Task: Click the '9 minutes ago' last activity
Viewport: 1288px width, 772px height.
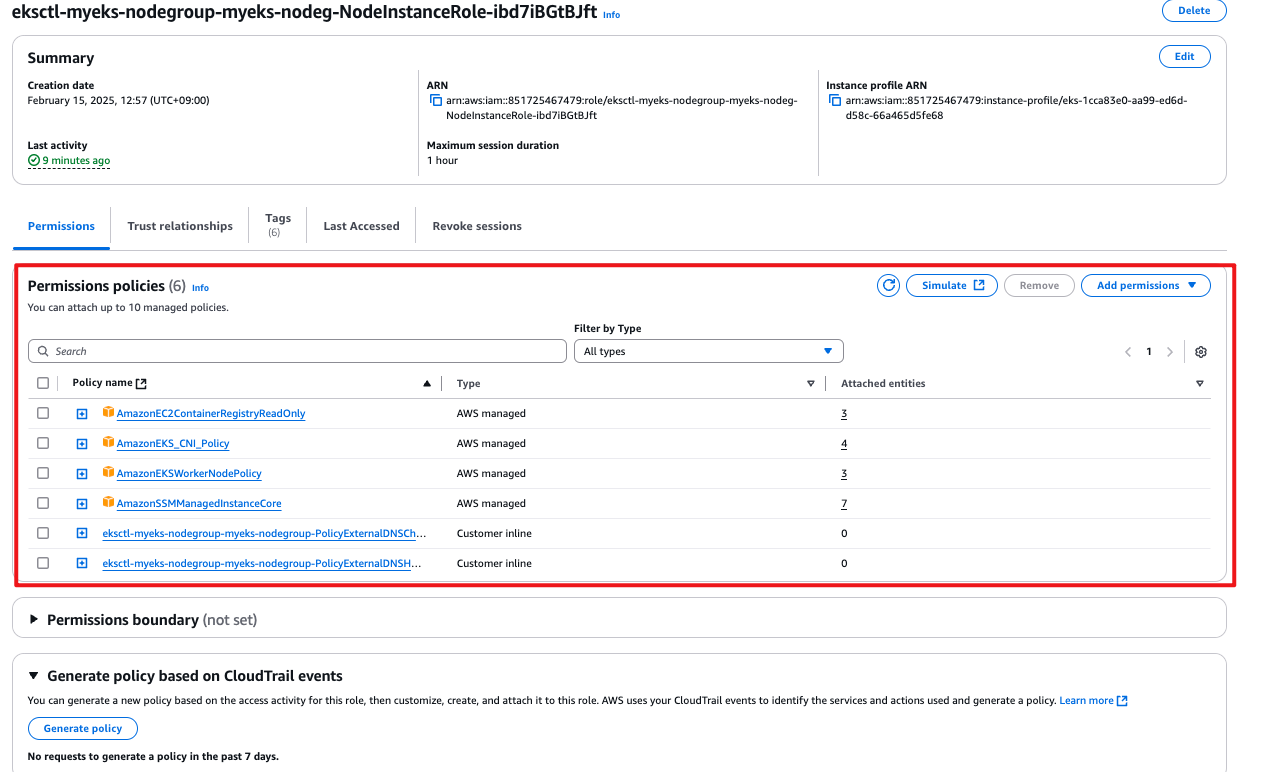Action: pyautogui.click(x=76, y=160)
